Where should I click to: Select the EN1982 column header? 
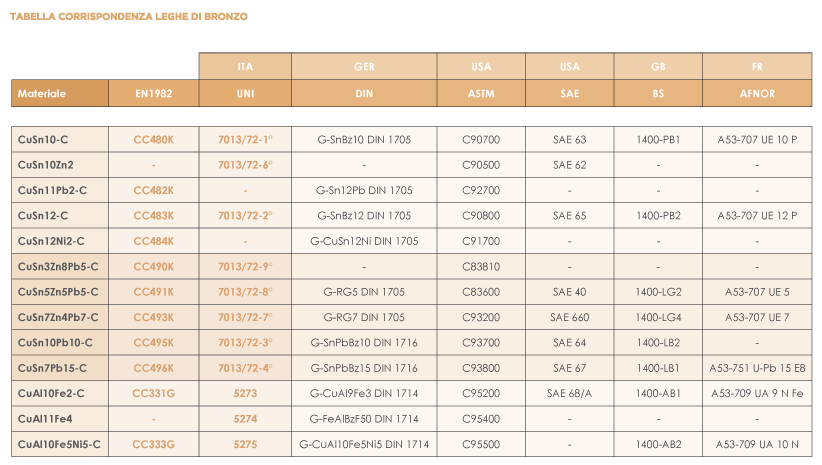[154, 93]
